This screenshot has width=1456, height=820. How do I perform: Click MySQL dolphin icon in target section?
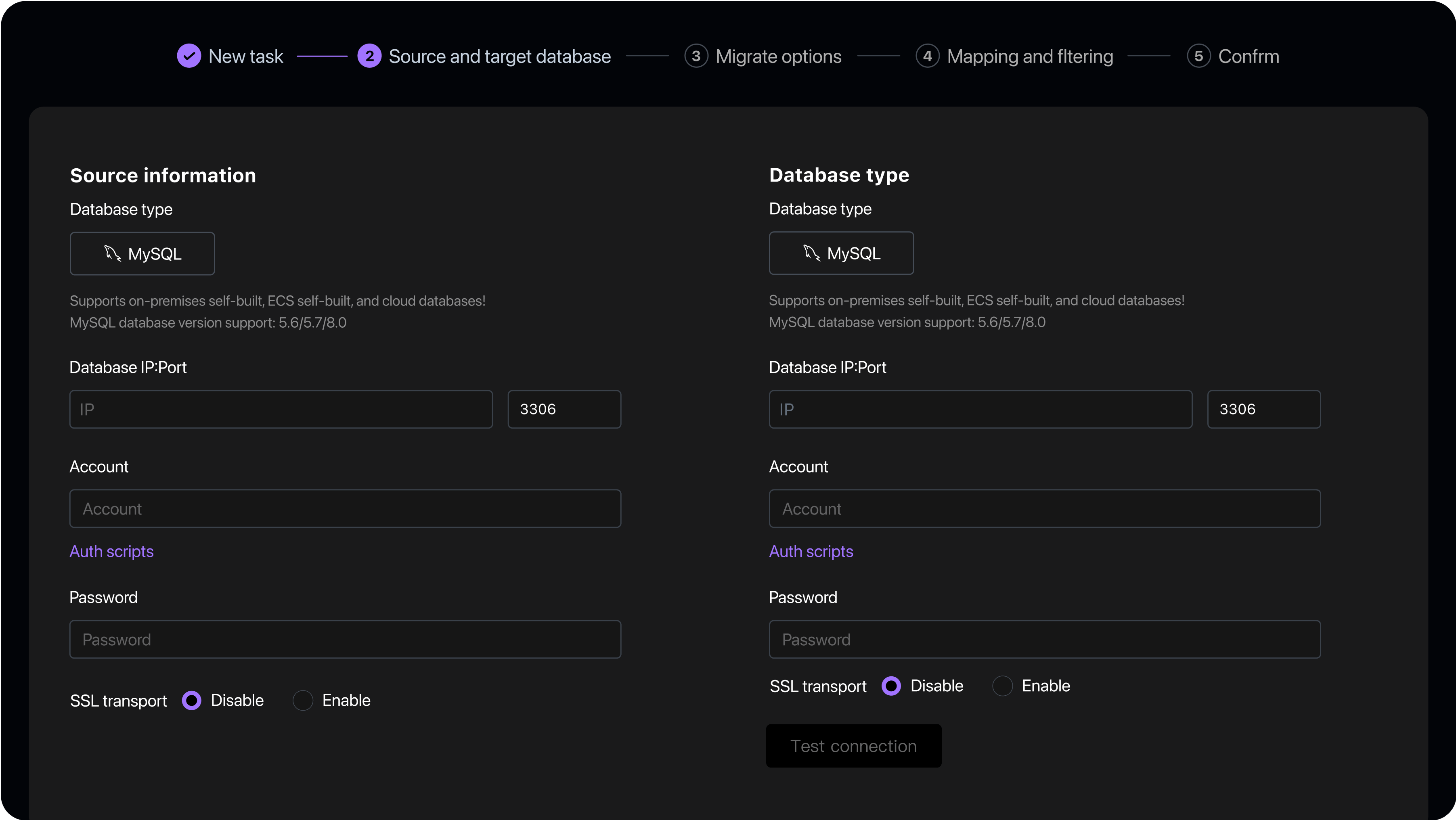tap(812, 253)
